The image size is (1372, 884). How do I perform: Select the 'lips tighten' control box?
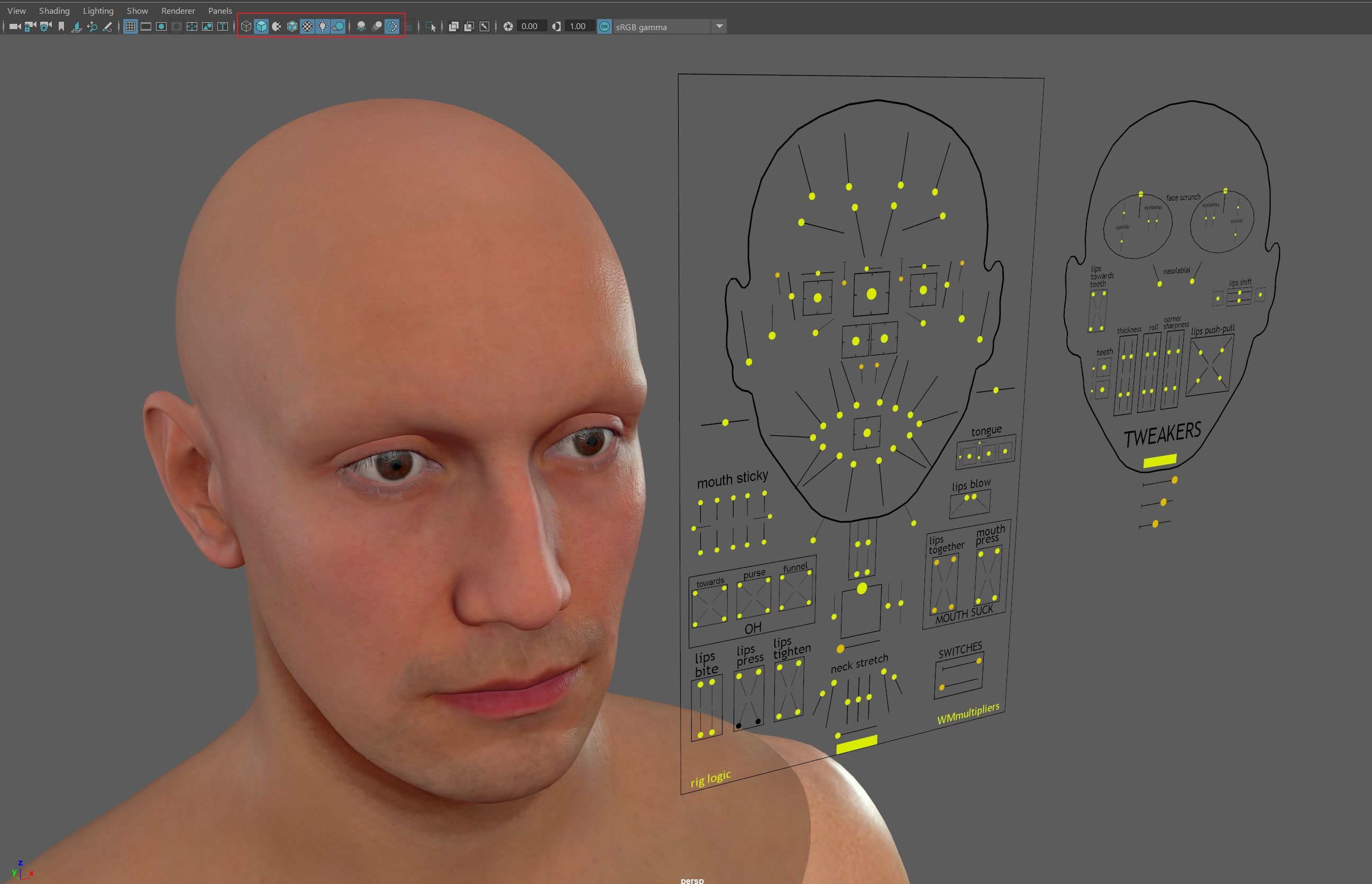(789, 689)
